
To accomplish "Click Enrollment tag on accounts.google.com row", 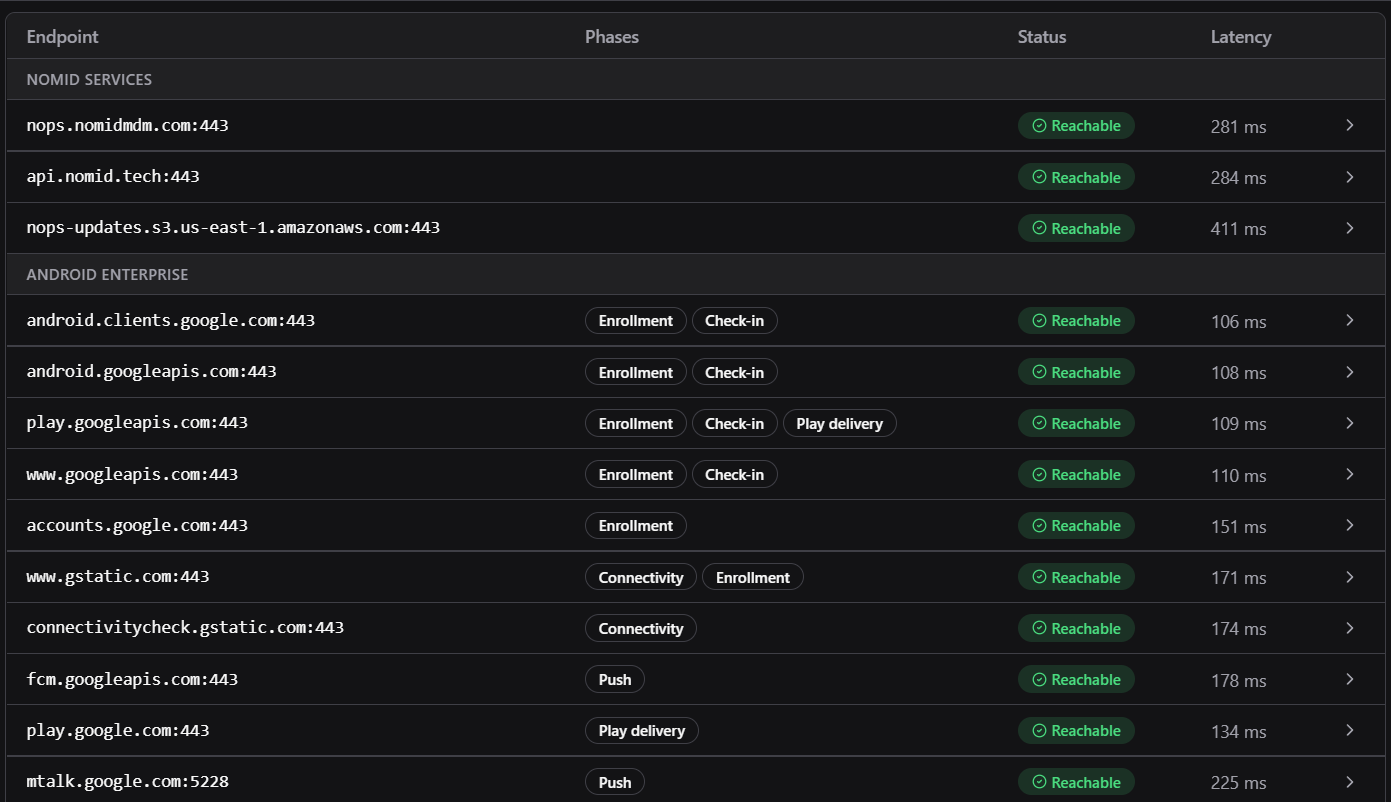I will pyautogui.click(x=636, y=526).
